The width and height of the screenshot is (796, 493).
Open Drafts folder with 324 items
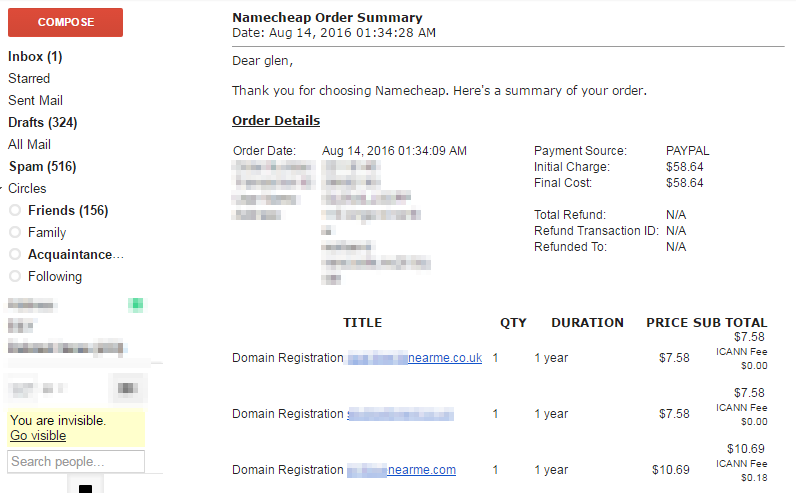(42, 123)
